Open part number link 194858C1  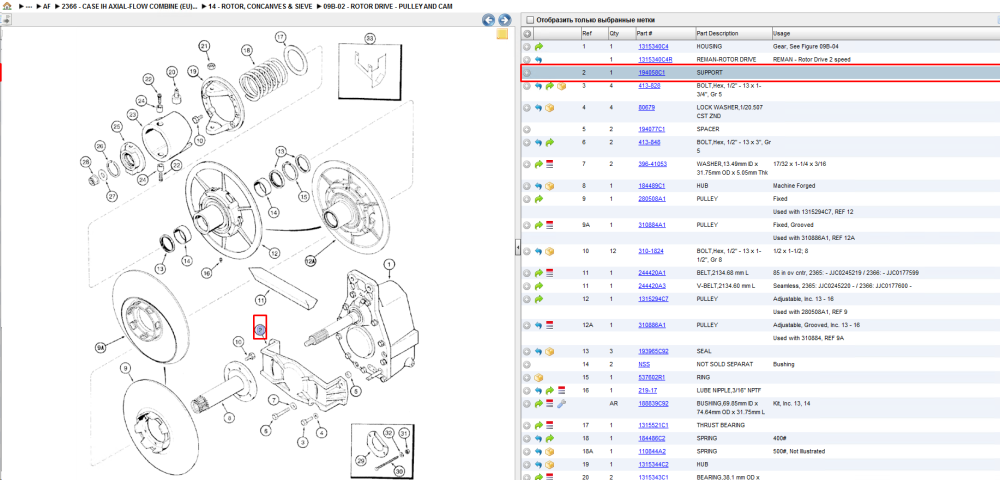click(x=652, y=73)
